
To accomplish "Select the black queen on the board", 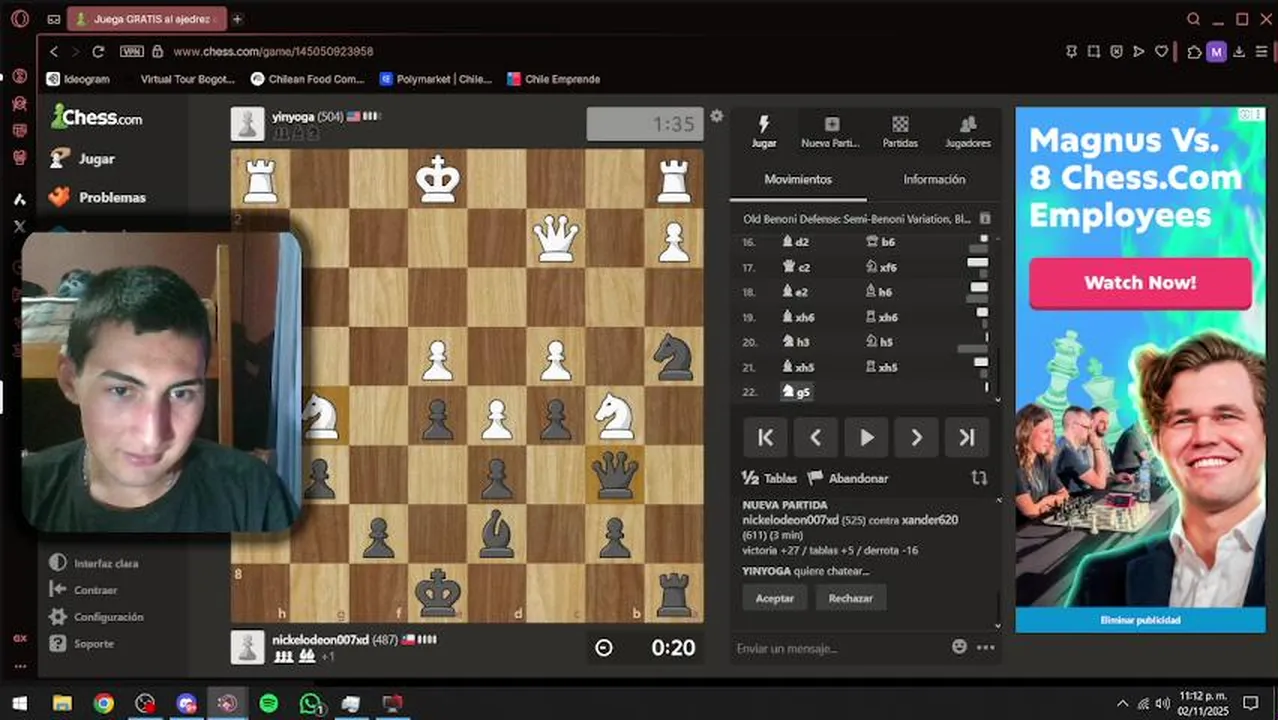I will pos(615,475).
